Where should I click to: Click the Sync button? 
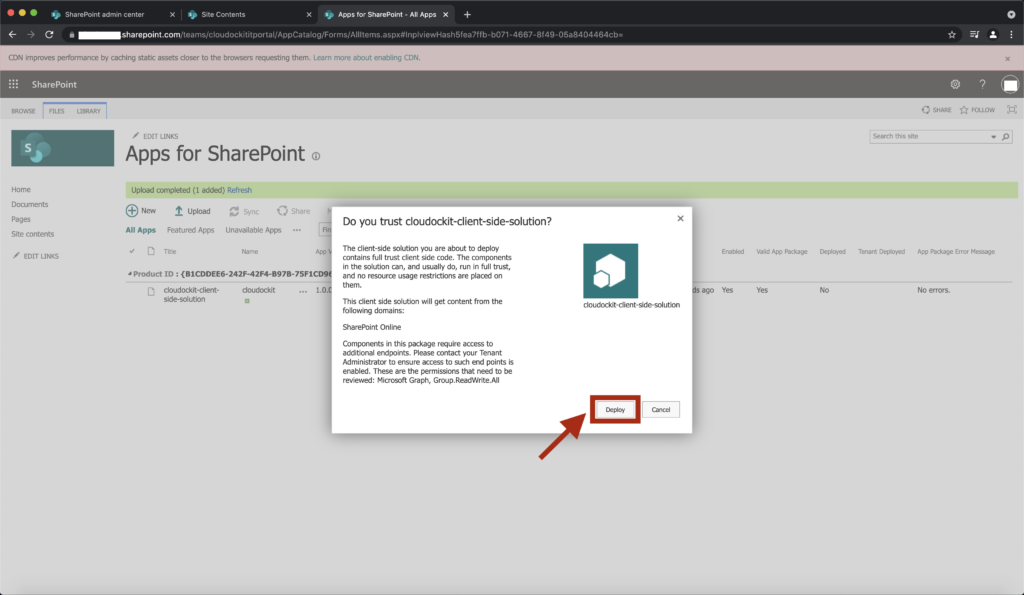pyautogui.click(x=244, y=211)
